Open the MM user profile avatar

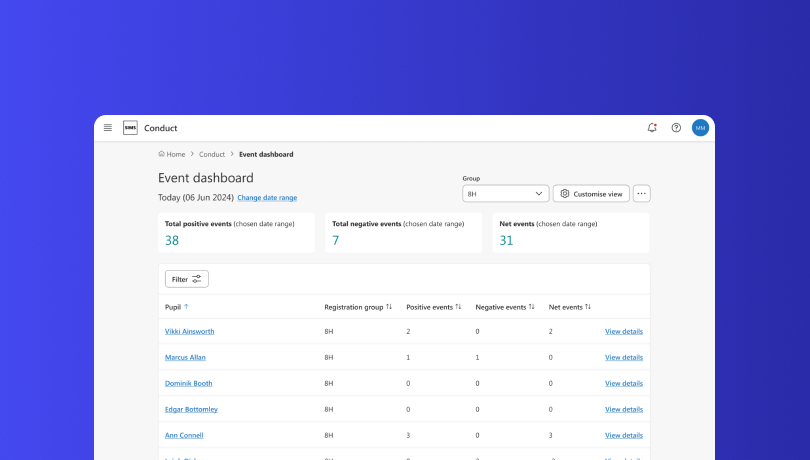point(700,128)
